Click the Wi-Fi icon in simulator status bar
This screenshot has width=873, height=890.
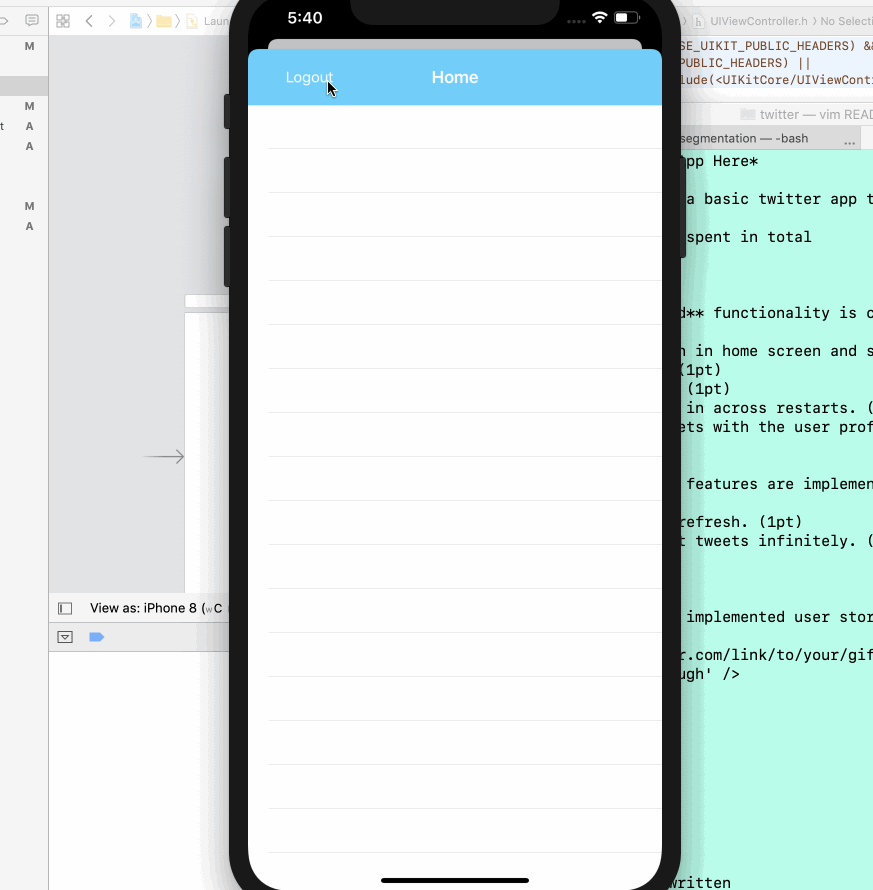point(599,18)
